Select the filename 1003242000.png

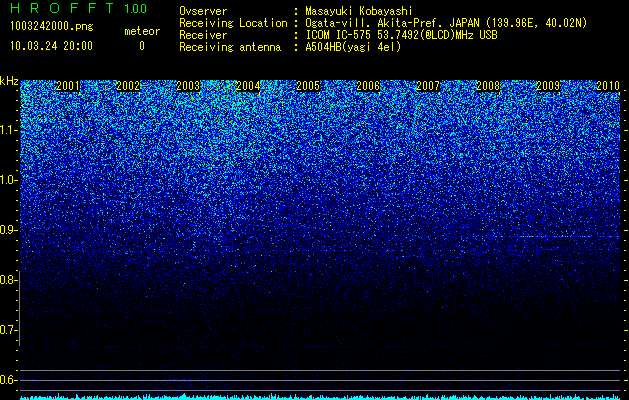click(51, 26)
